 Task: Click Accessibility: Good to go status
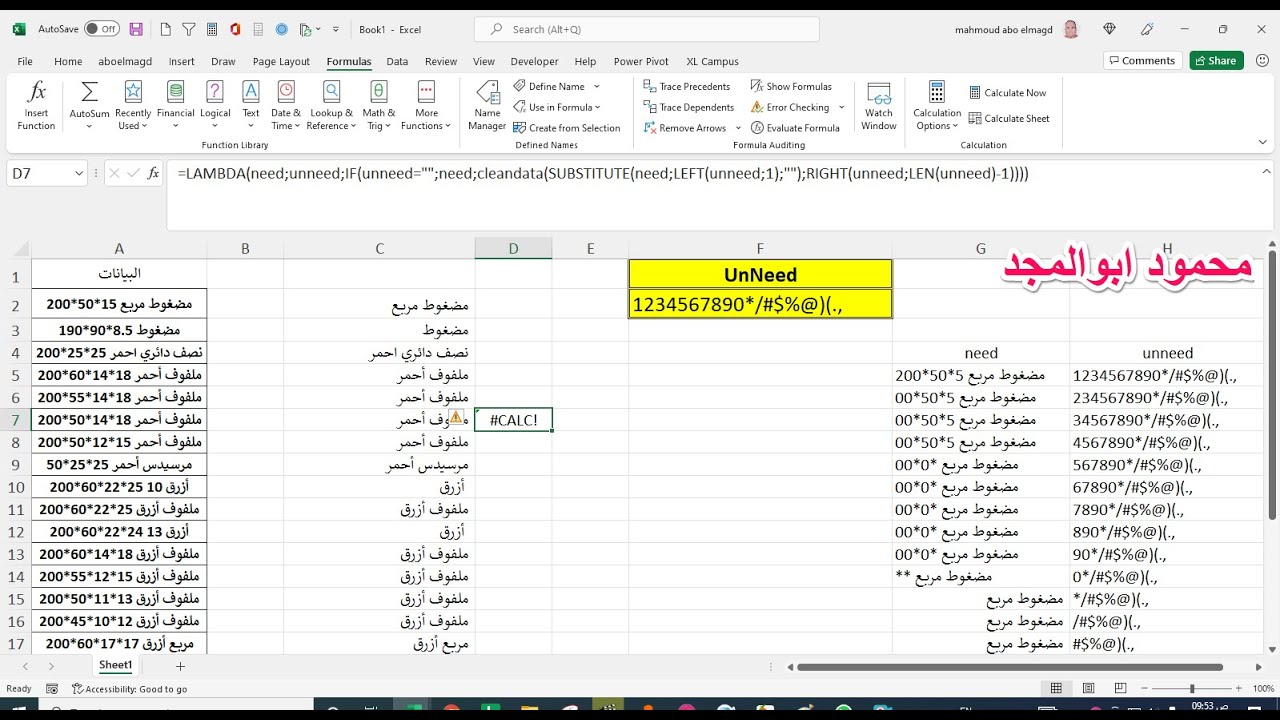coord(130,689)
